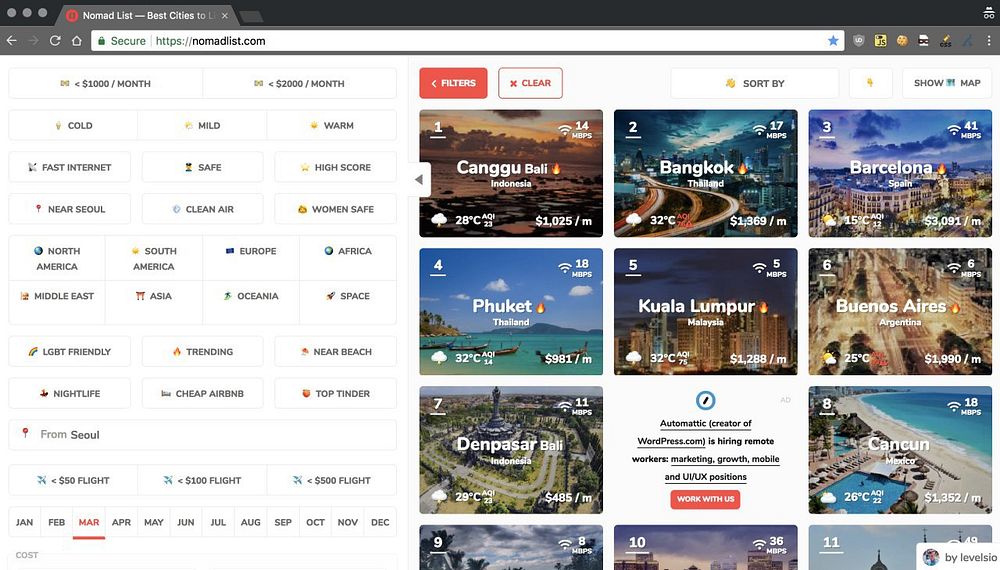The image size is (1000, 570).
Task: Toggle the Mild climate filter
Action: point(202,126)
